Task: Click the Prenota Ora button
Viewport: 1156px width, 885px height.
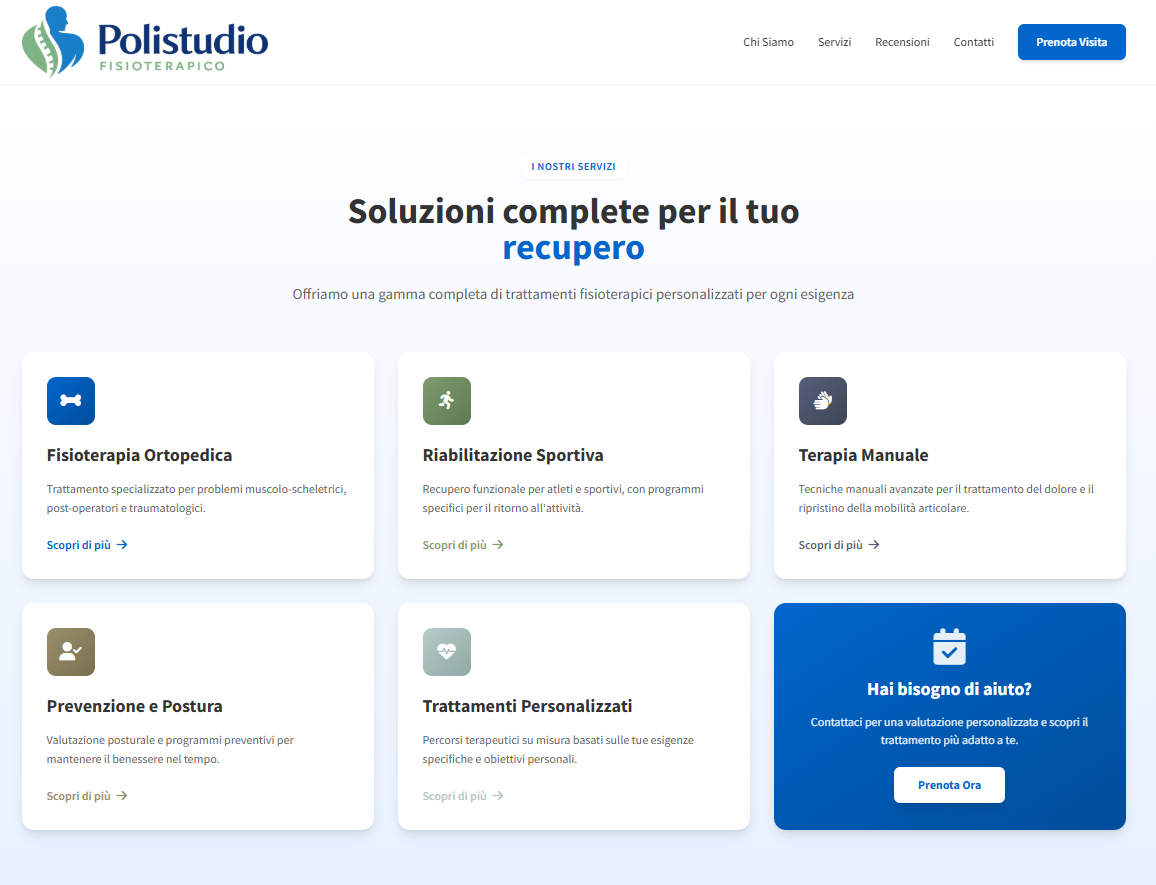Action: (x=949, y=785)
